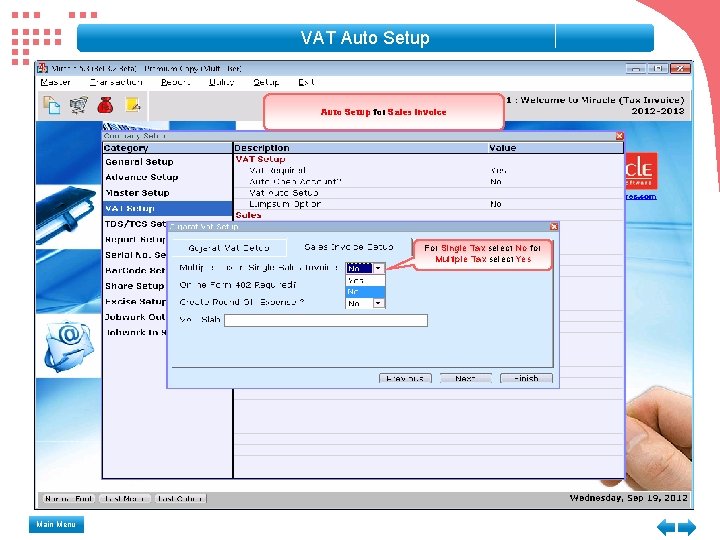
Task: Click the Main Menu button
Action: point(56,524)
